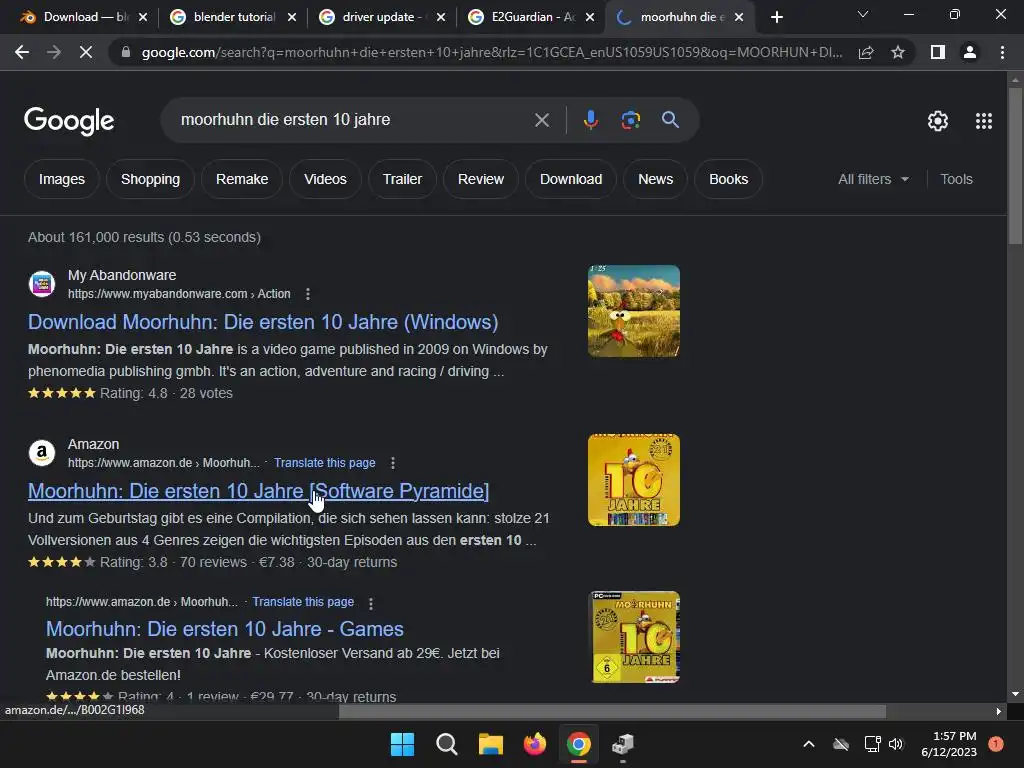Filter results by Books
Image resolution: width=1024 pixels, height=768 pixels.
point(729,179)
